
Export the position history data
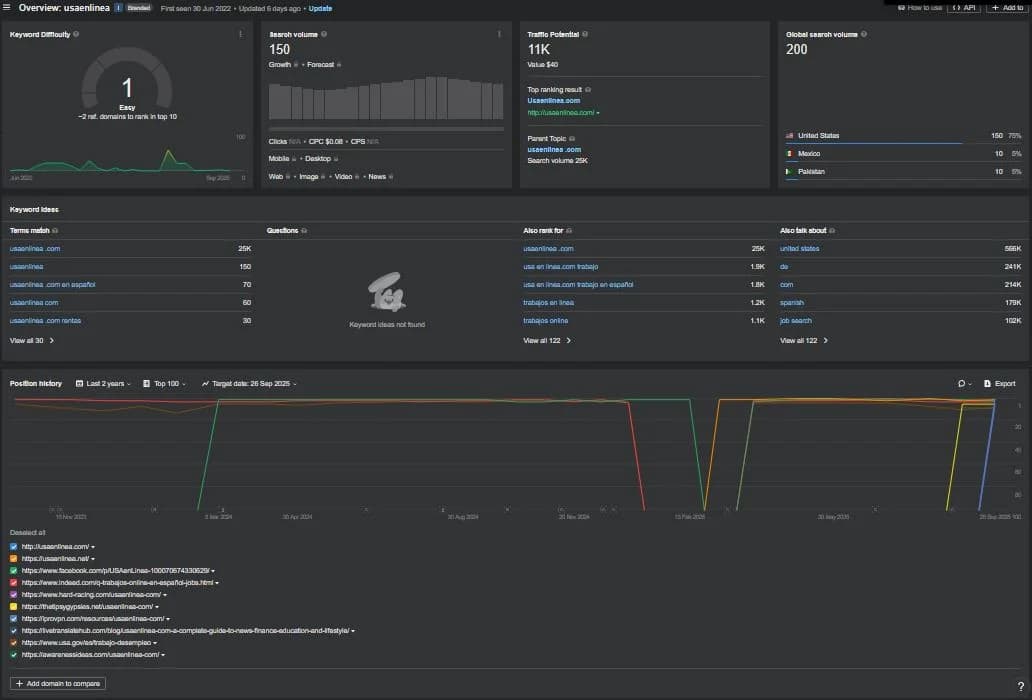click(999, 384)
